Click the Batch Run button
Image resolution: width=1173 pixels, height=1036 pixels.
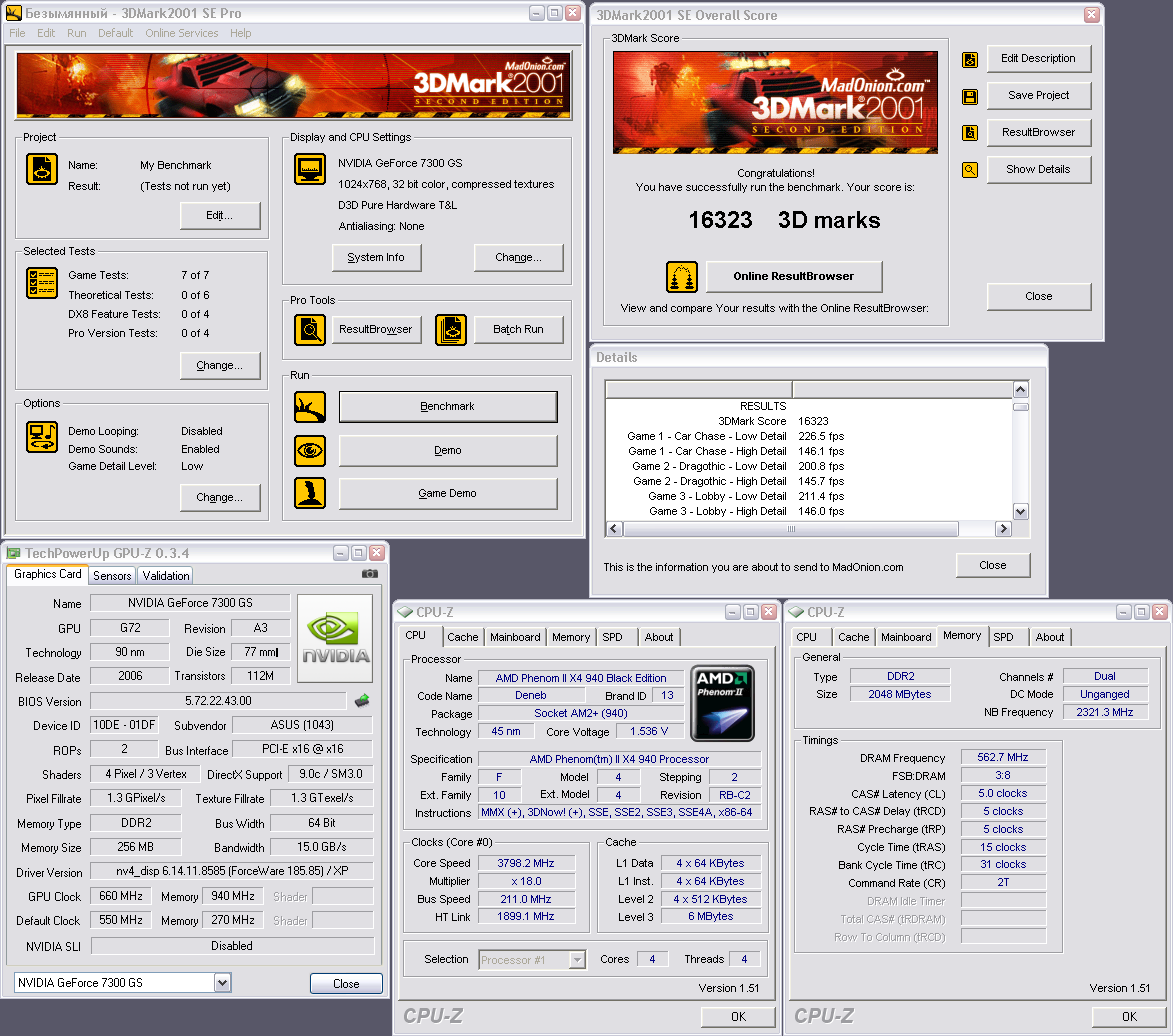(x=518, y=329)
